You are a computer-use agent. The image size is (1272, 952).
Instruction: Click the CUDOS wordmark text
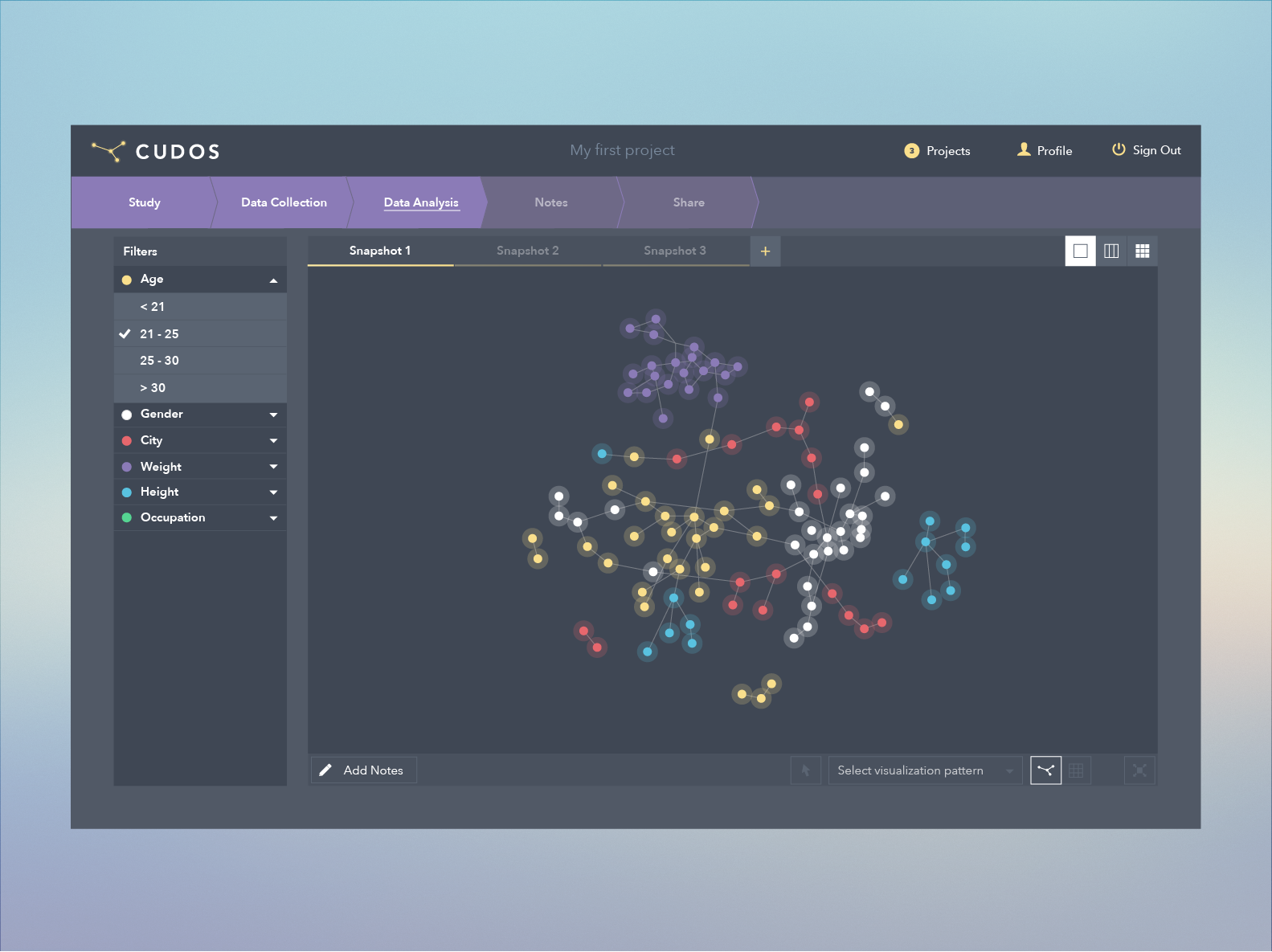click(178, 152)
